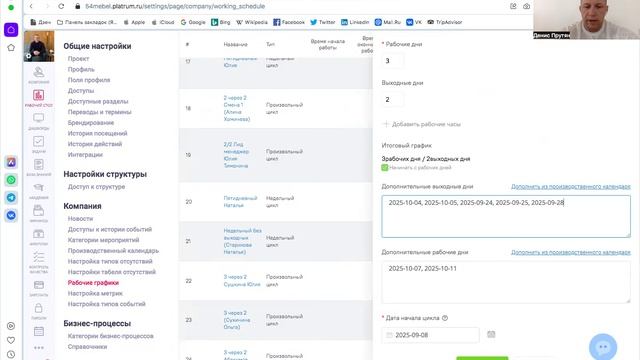Open Справочники under Бизнес-процессы
Image resolution: width=640 pixels, height=360 pixels.
[x=87, y=347]
